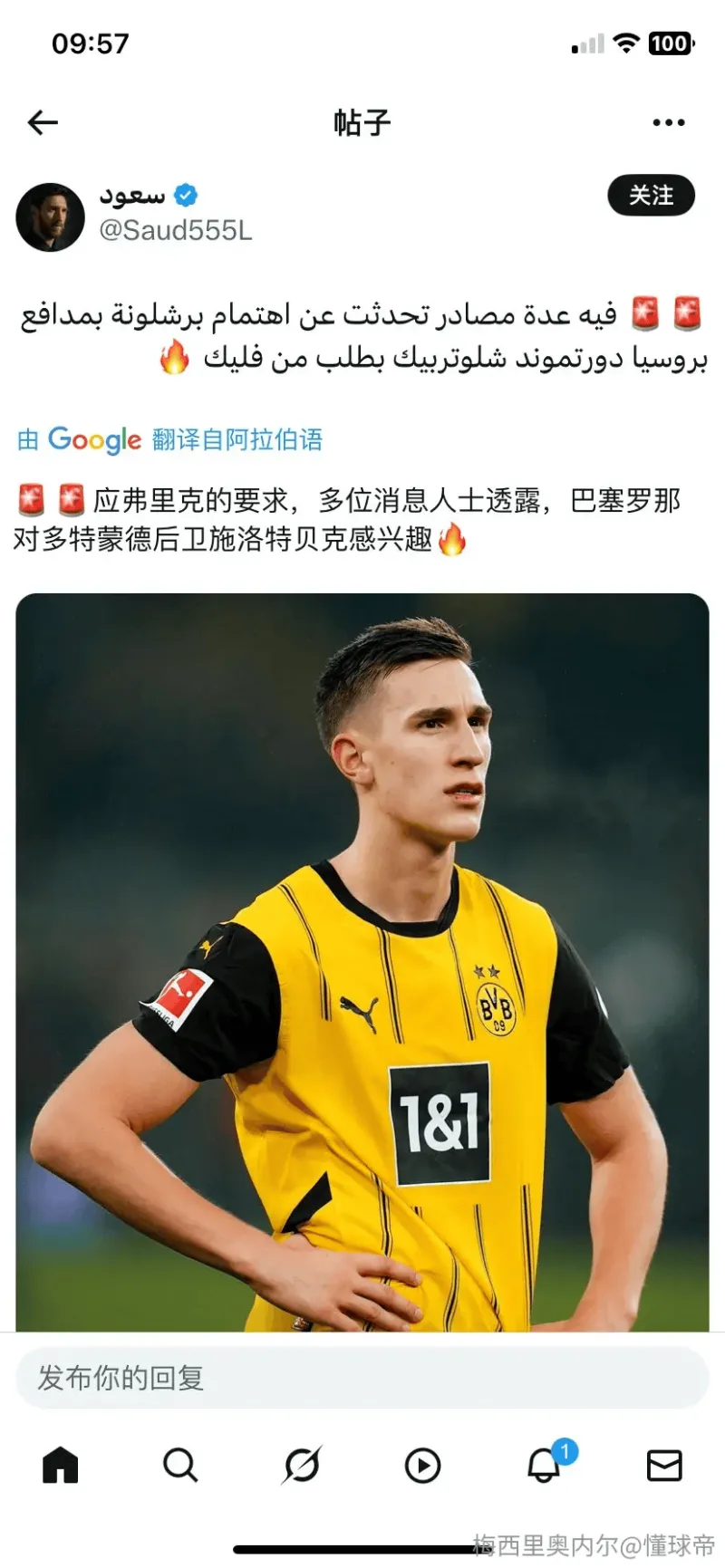This screenshot has width=725, height=1568.
Task: Open the Search magnifier tab
Action: [180, 1465]
